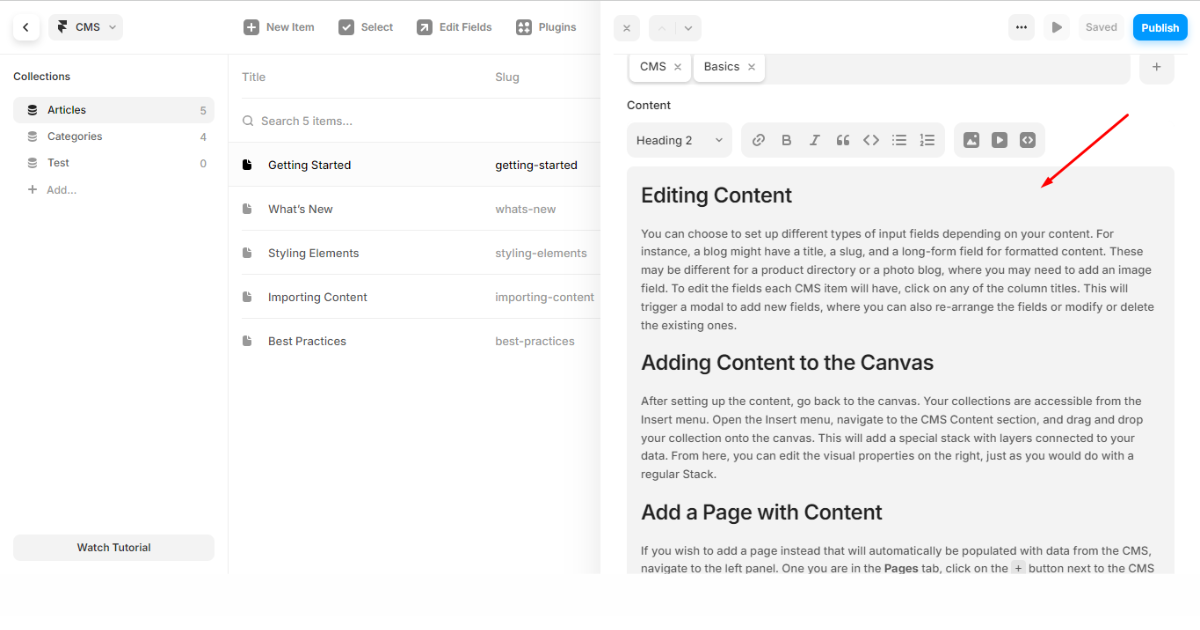
Task: Toggle italic formatting
Action: pos(814,140)
